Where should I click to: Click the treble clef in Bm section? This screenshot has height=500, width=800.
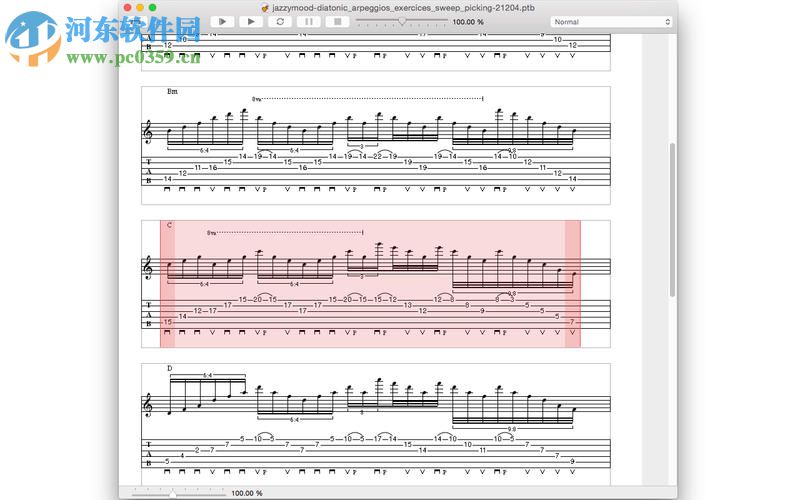(148, 132)
